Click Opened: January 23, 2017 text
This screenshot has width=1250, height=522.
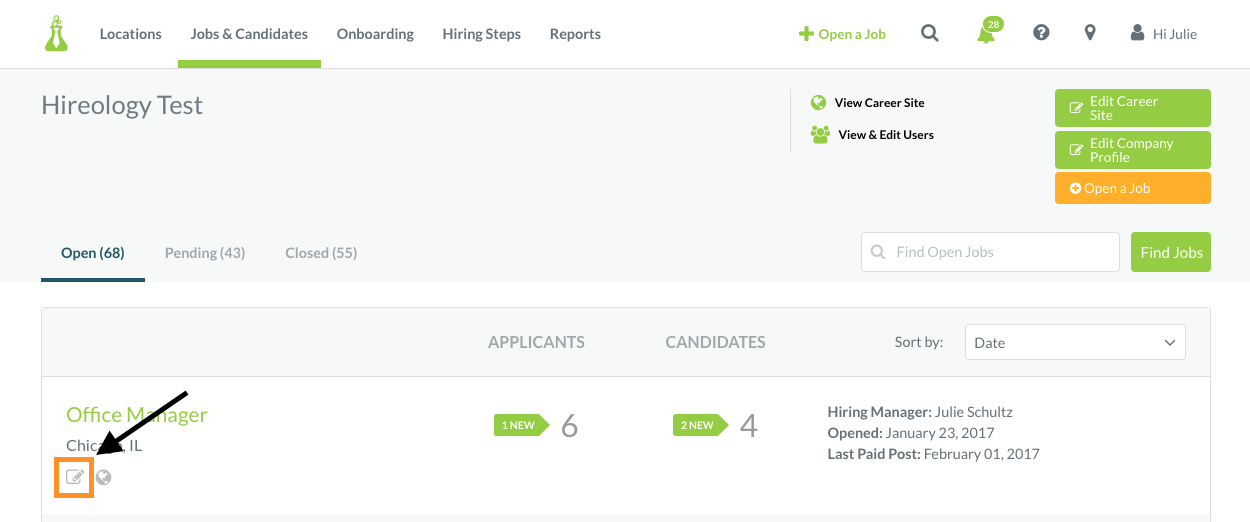910,433
